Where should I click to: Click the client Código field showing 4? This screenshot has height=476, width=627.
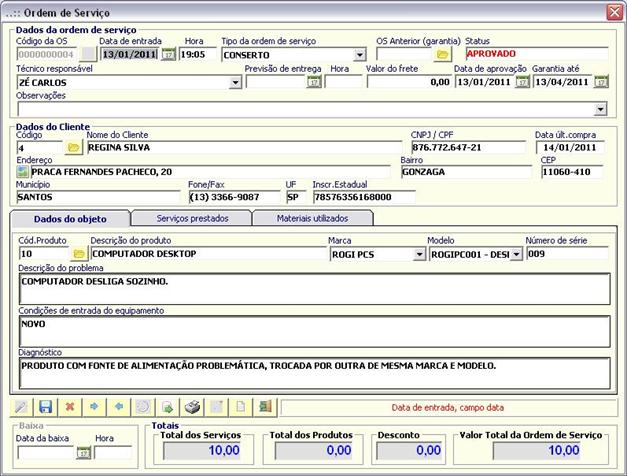[x=40, y=148]
